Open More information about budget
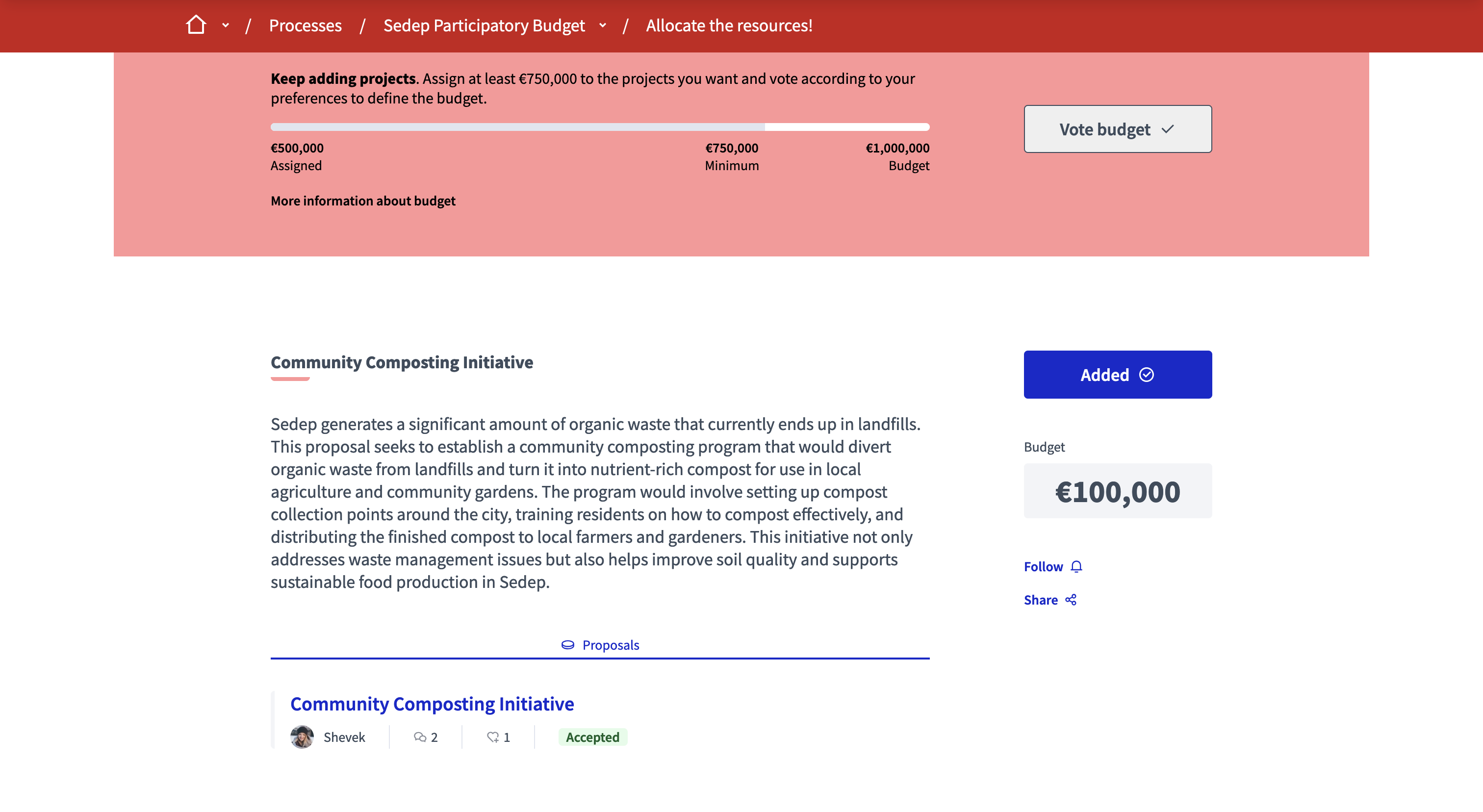This screenshot has height=812, width=1483. click(363, 201)
